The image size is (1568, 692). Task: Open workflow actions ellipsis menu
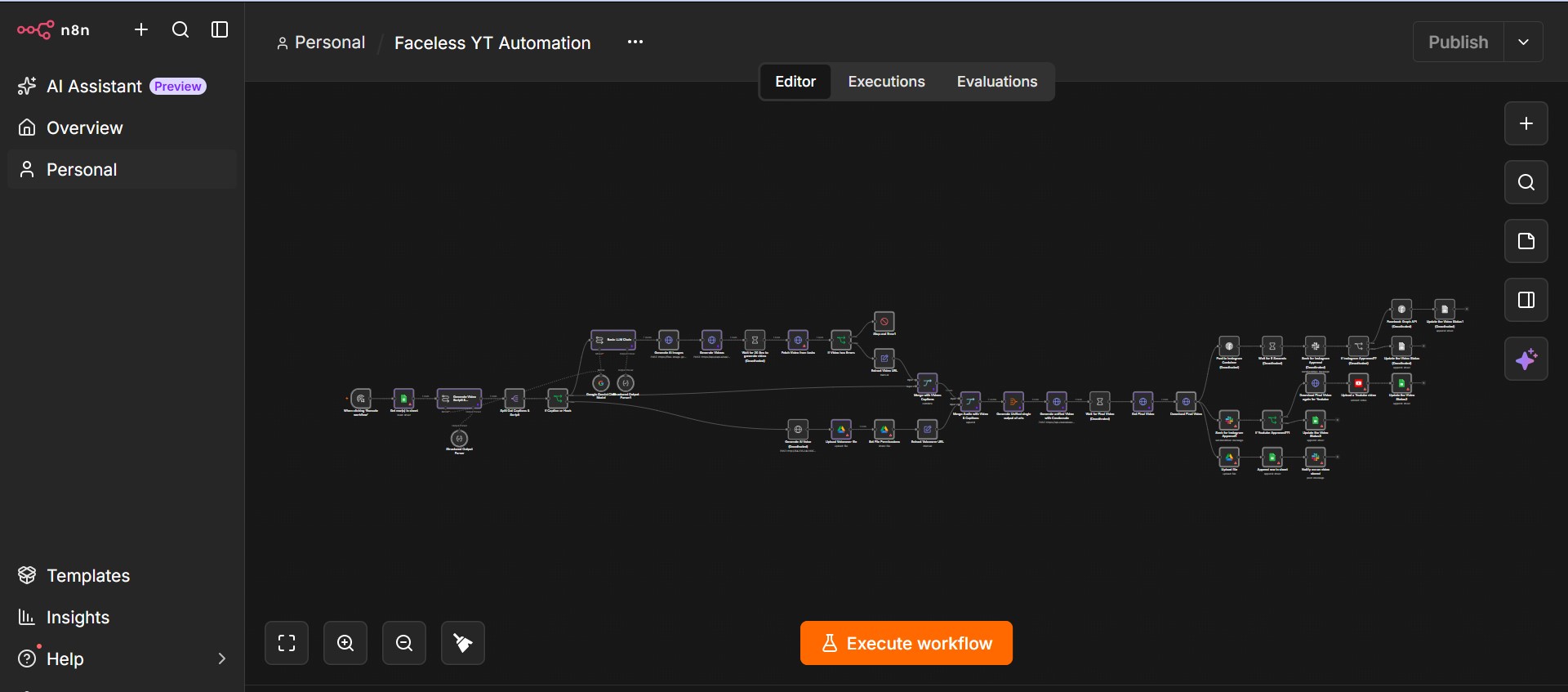tap(635, 42)
